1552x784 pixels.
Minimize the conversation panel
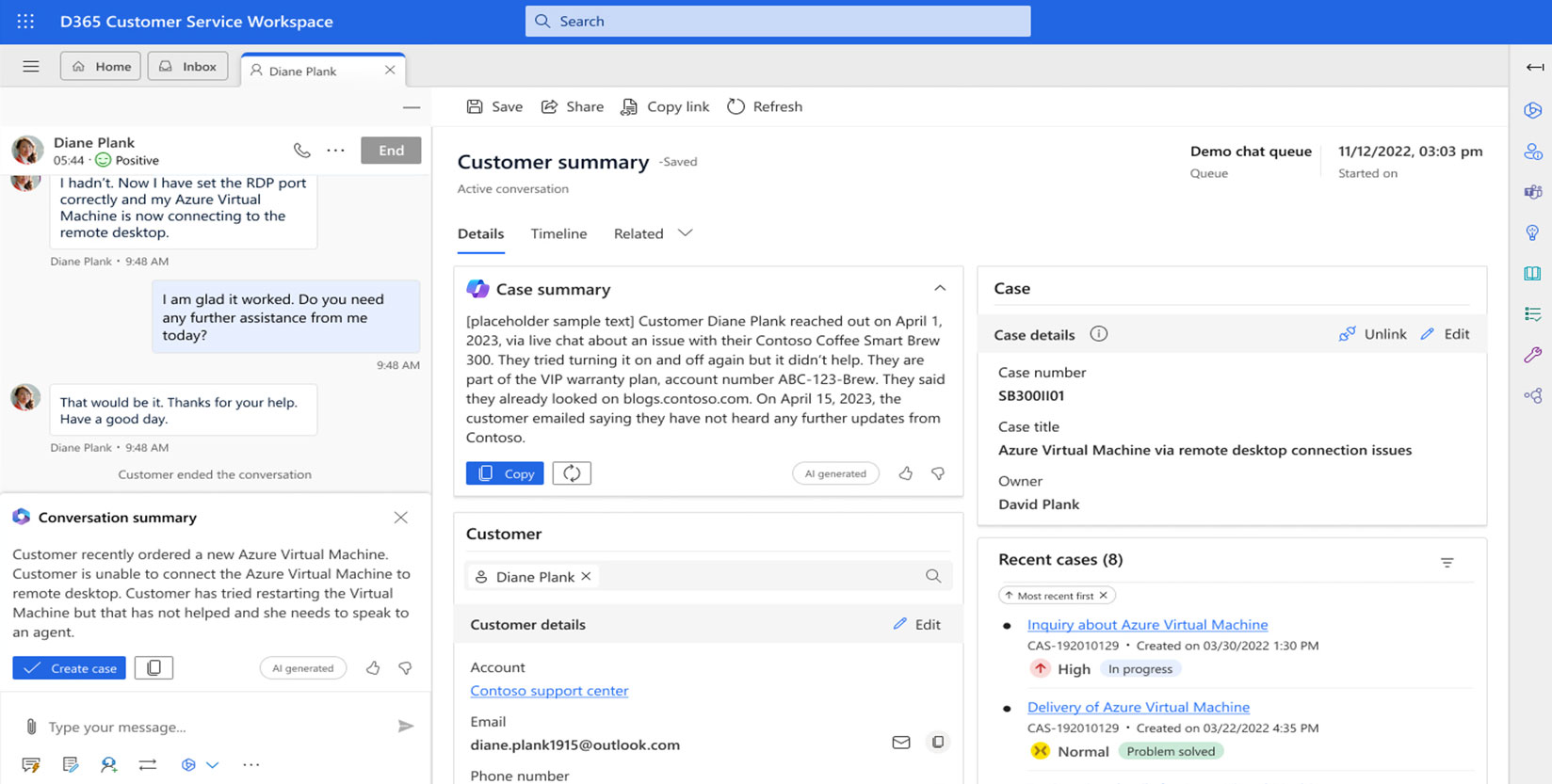(x=412, y=107)
